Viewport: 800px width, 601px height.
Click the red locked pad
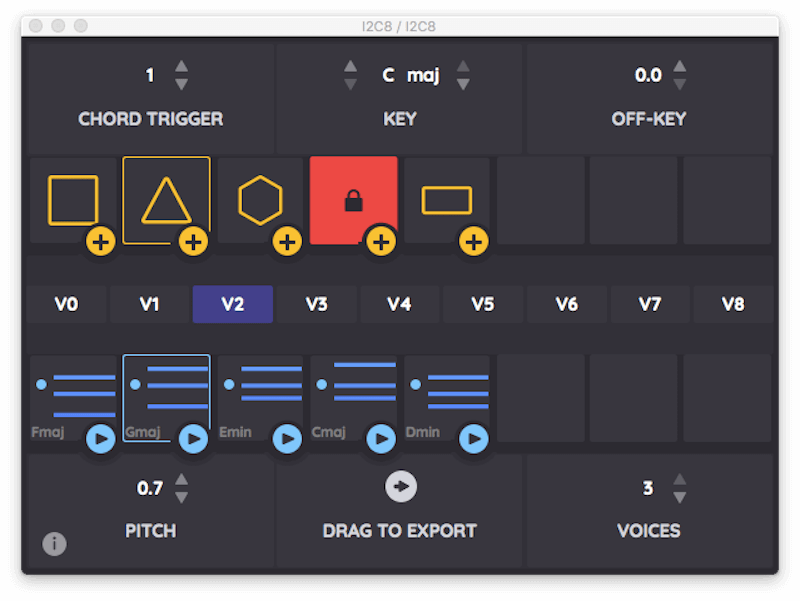(352, 198)
